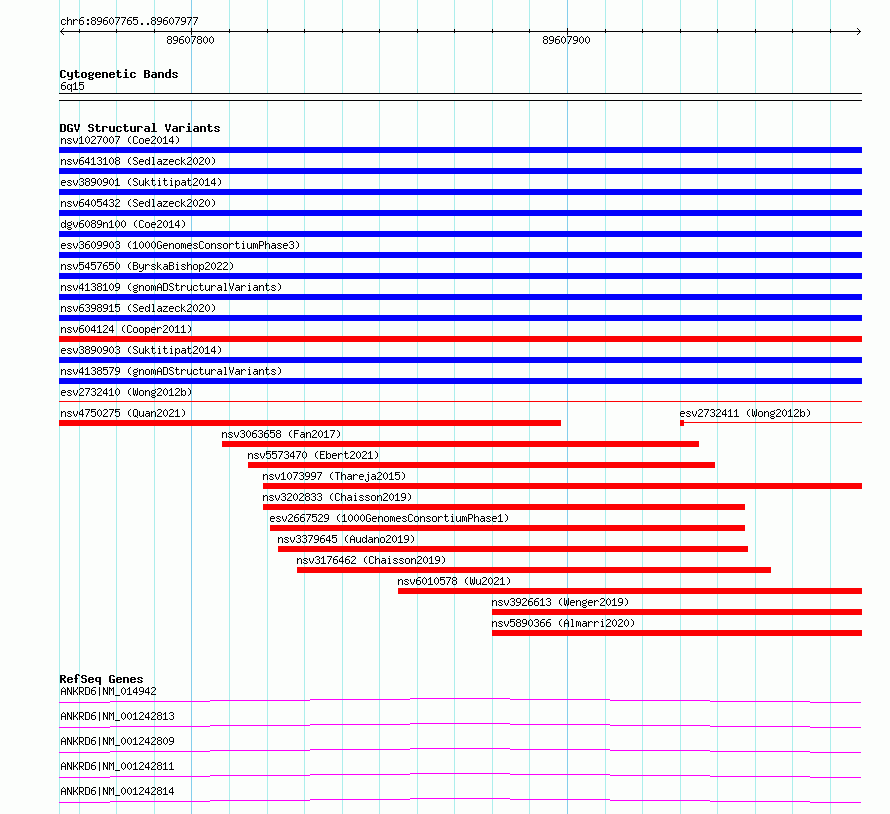Click nsv3379645 (Audano2019) variant label
The height and width of the screenshot is (814, 890).
pos(346,539)
